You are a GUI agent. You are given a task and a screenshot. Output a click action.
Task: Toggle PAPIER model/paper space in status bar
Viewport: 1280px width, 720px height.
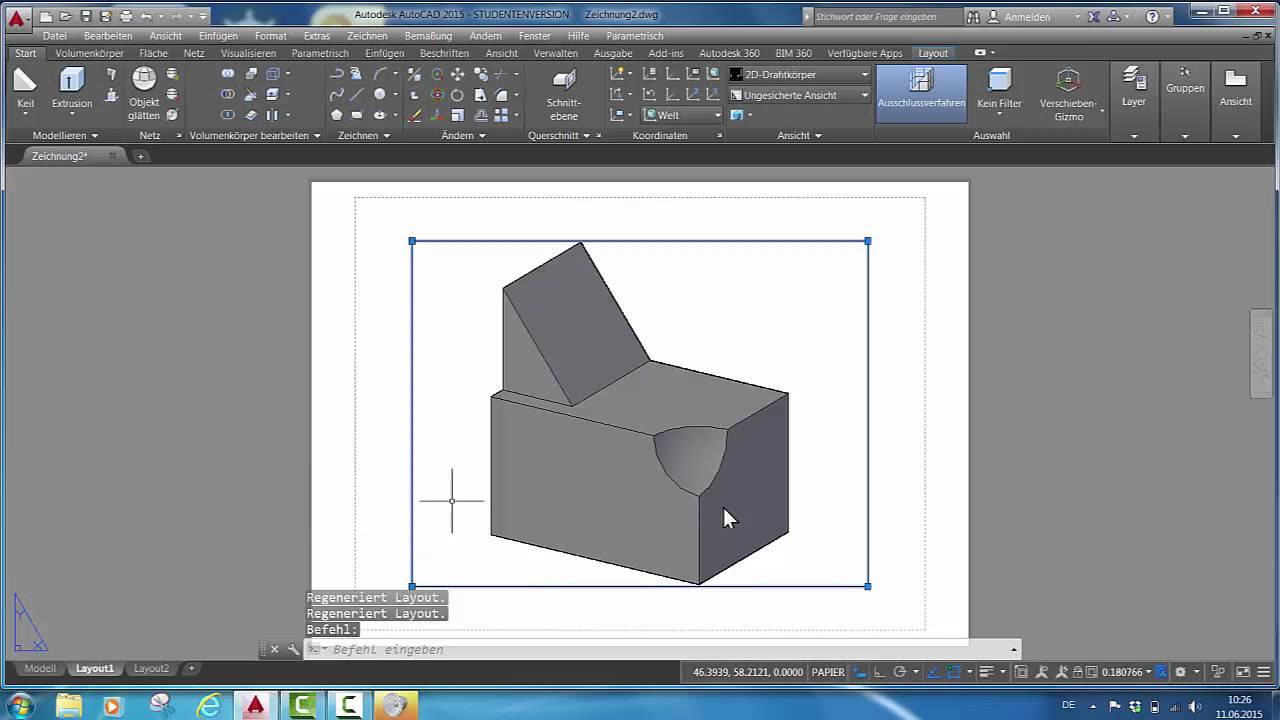pos(828,672)
